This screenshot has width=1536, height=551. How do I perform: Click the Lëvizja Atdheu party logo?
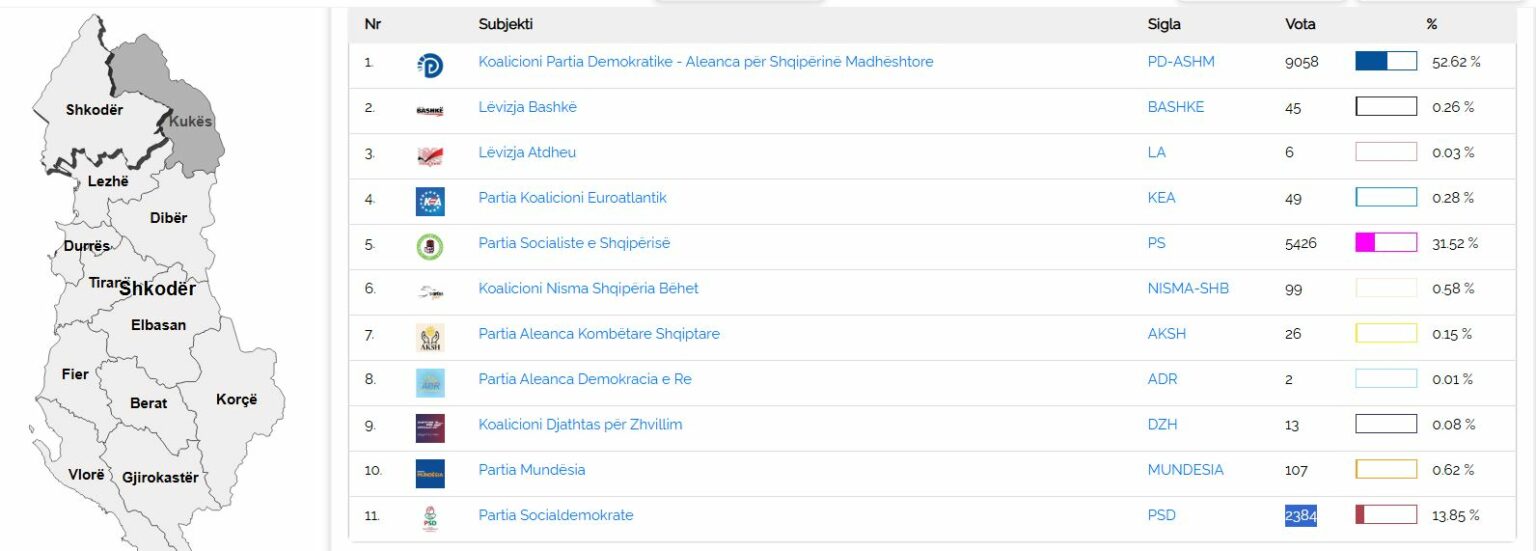430,156
